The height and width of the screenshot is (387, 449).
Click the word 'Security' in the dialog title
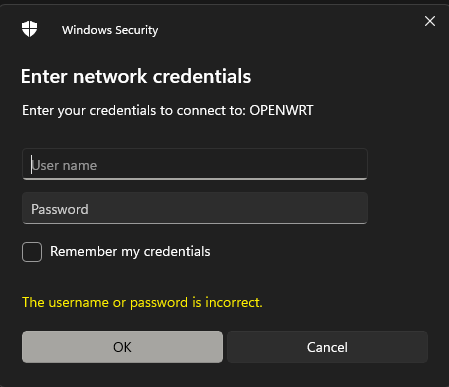137,30
